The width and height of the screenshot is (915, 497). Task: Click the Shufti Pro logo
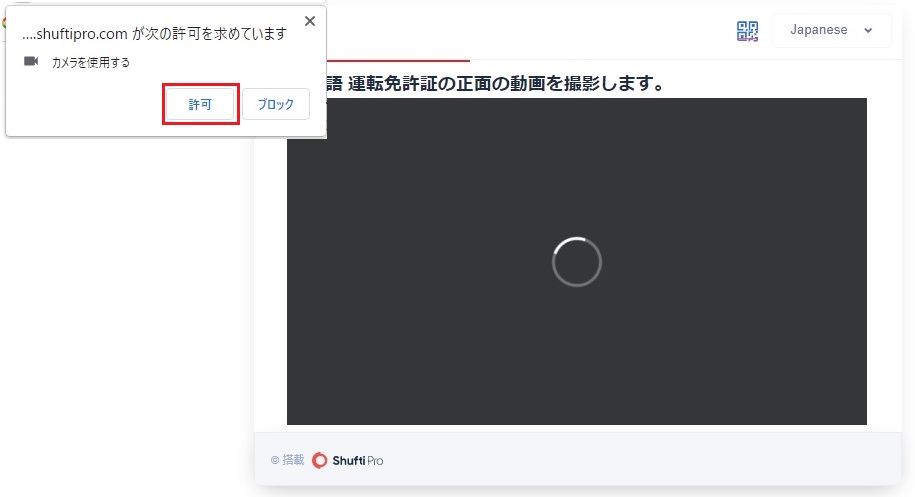(x=348, y=461)
